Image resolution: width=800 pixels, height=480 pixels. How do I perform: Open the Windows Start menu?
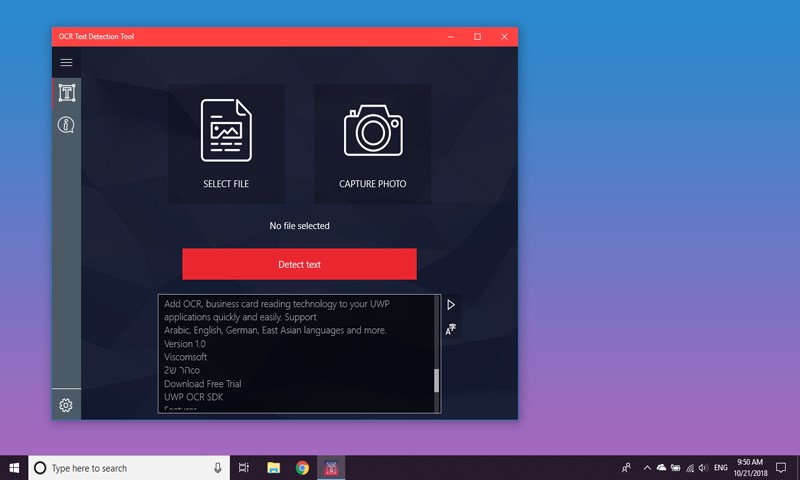(14, 468)
